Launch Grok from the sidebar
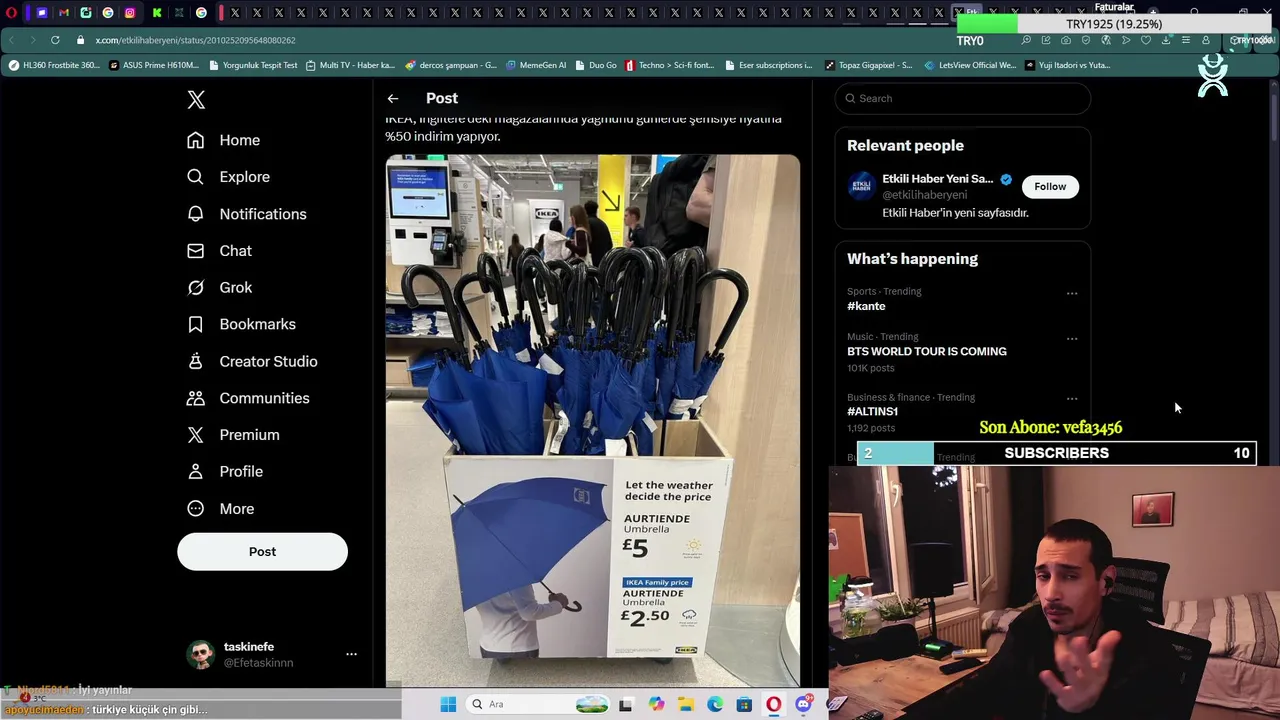The height and width of the screenshot is (720, 1280). pos(219,288)
